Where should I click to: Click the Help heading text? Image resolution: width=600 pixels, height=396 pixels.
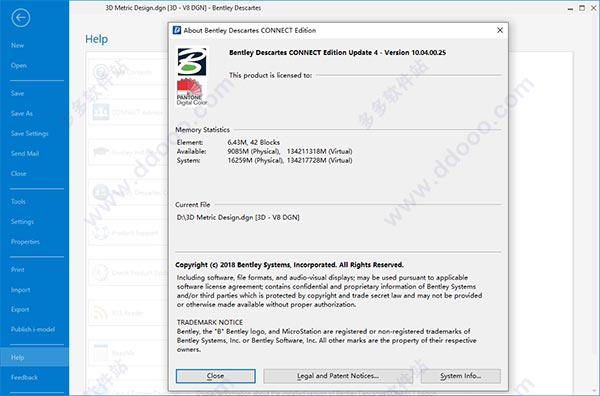pyautogui.click(x=96, y=39)
